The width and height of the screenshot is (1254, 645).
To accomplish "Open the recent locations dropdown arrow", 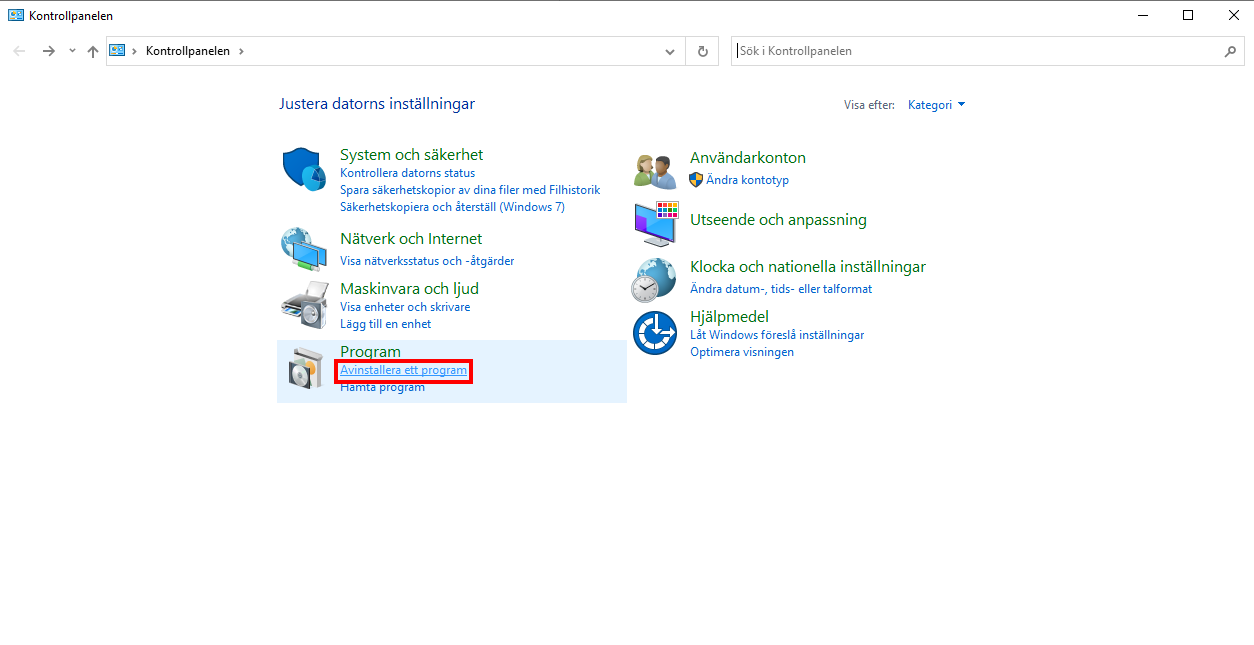I will tap(72, 51).
